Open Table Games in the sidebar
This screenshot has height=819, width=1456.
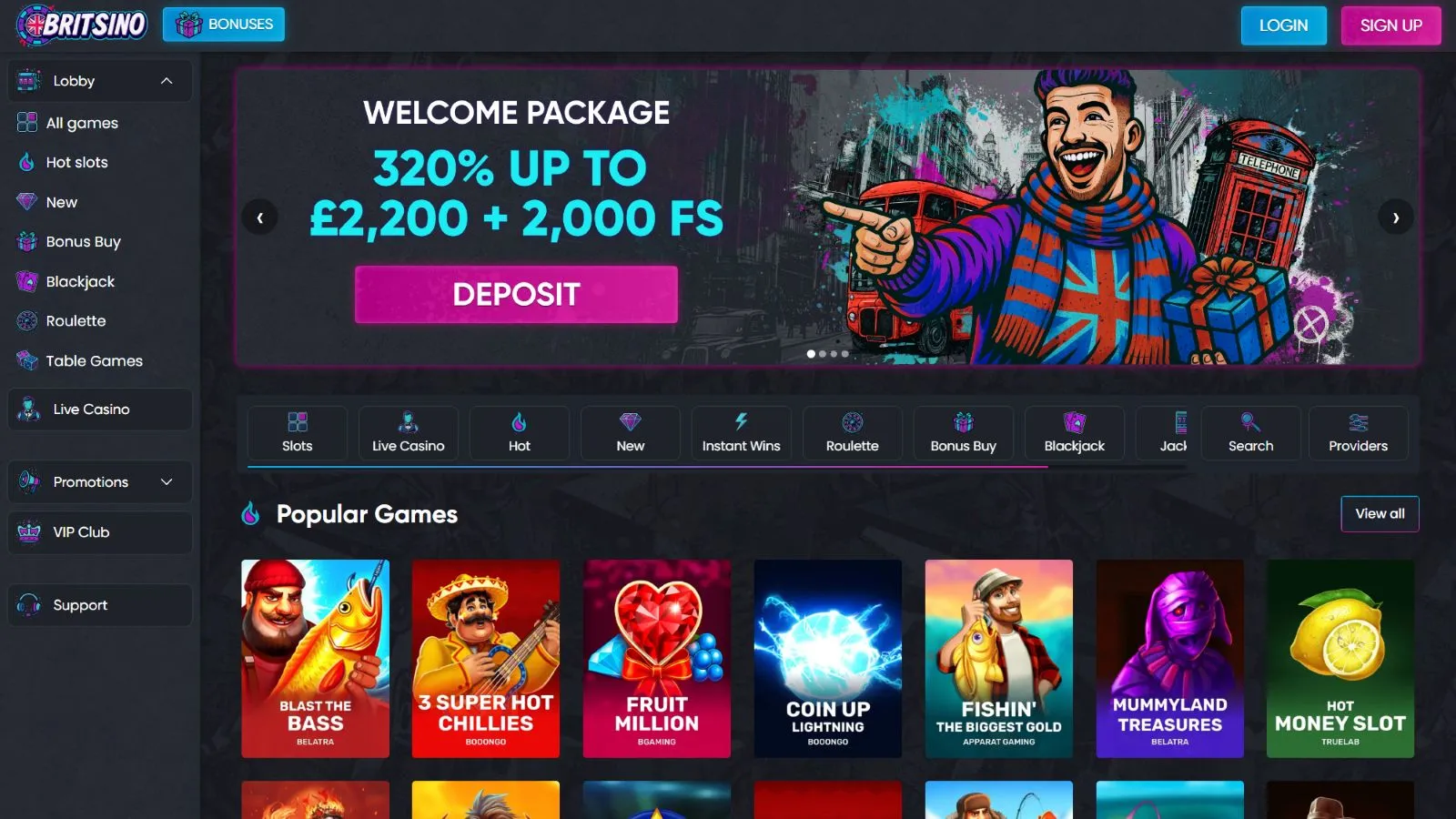coord(94,360)
